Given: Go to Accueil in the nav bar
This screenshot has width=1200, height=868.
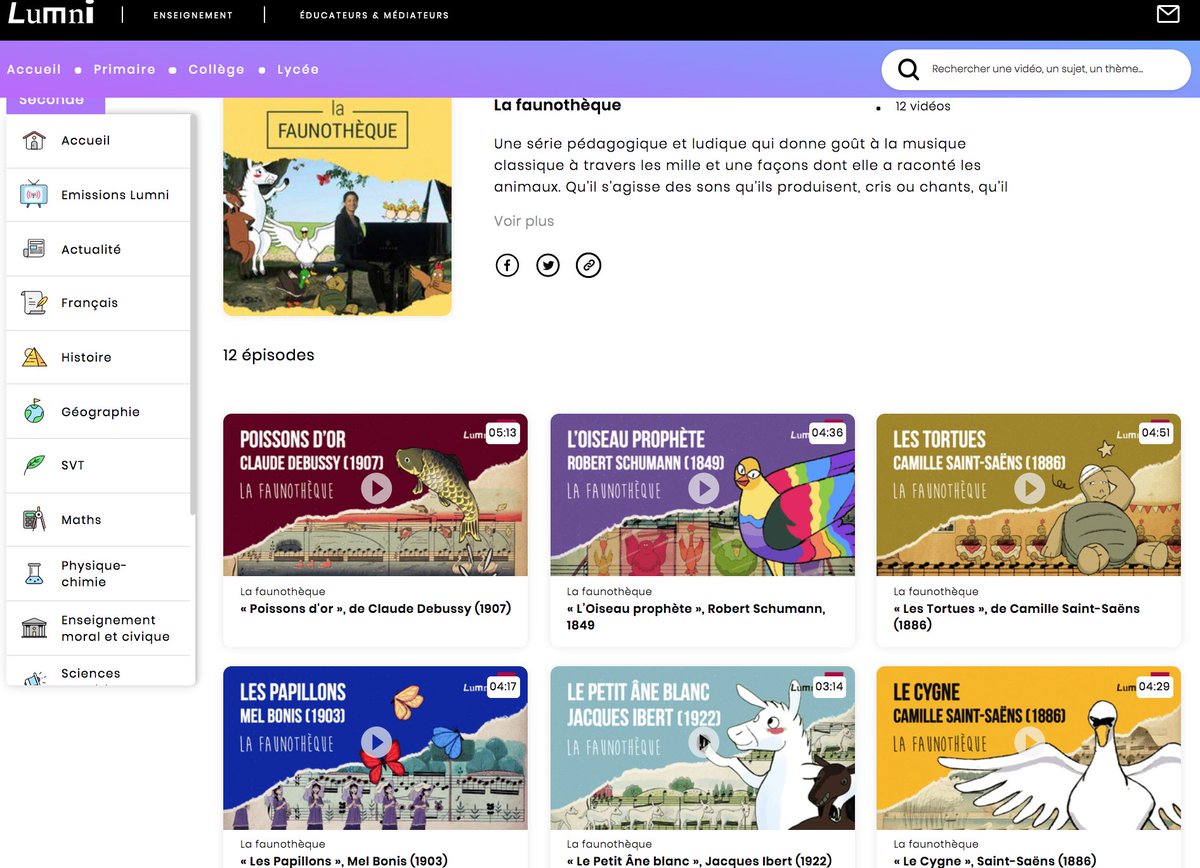Looking at the screenshot, I should pyautogui.click(x=34, y=69).
